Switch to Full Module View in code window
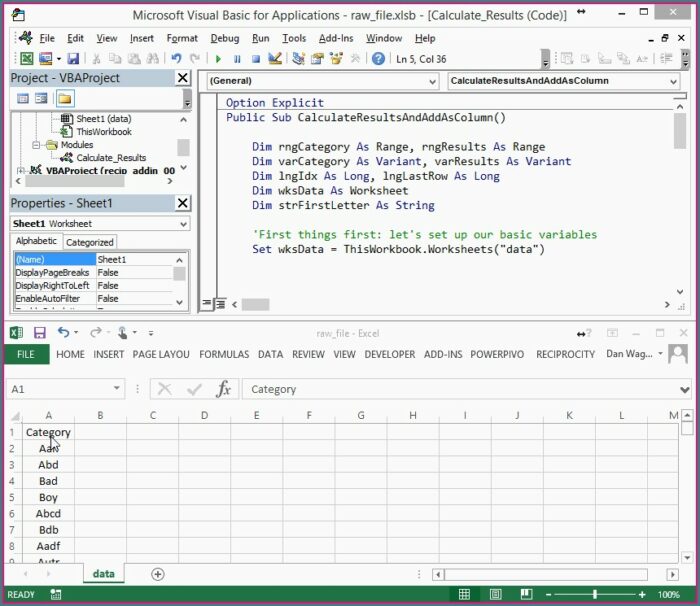 click(x=220, y=304)
